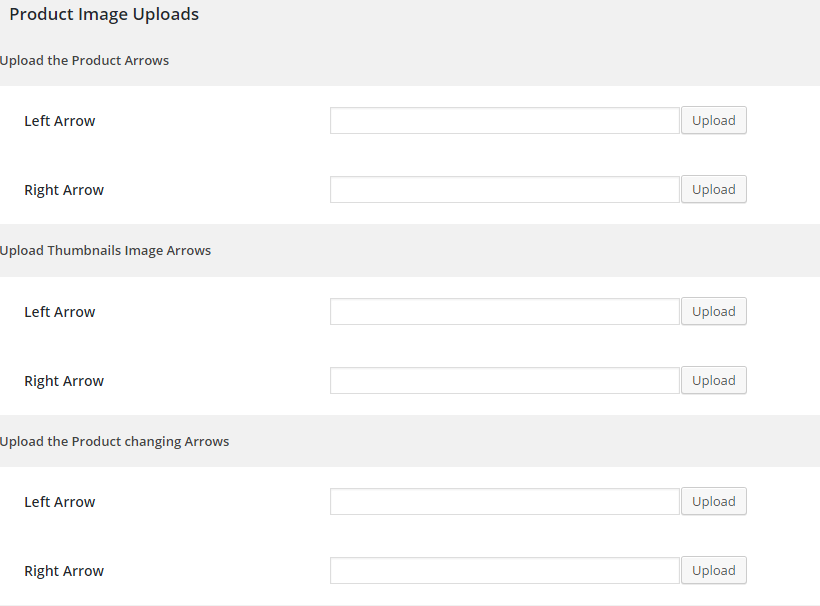Hit Upload for Product changing Right Arrow
This screenshot has height=606, width=820.
(x=713, y=571)
